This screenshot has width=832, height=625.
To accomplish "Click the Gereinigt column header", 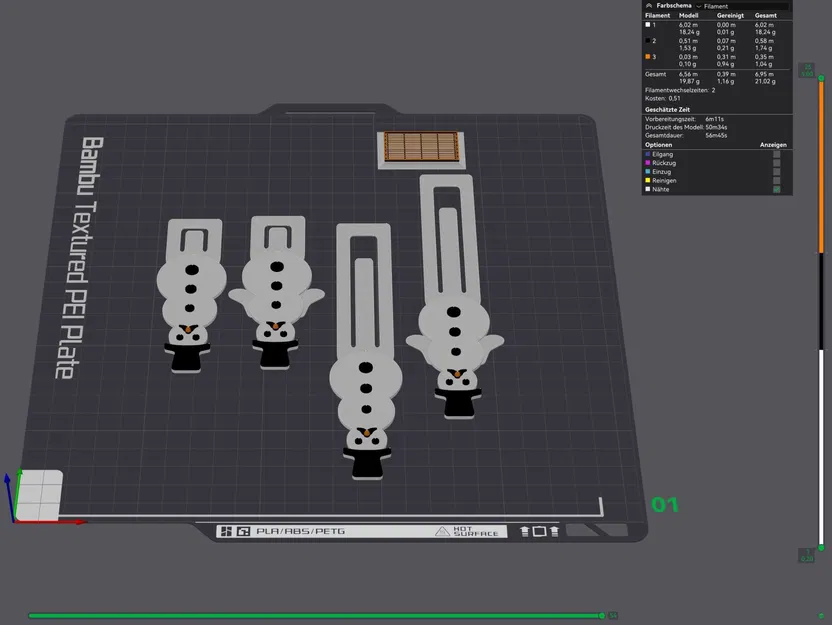I will pyautogui.click(x=730, y=15).
